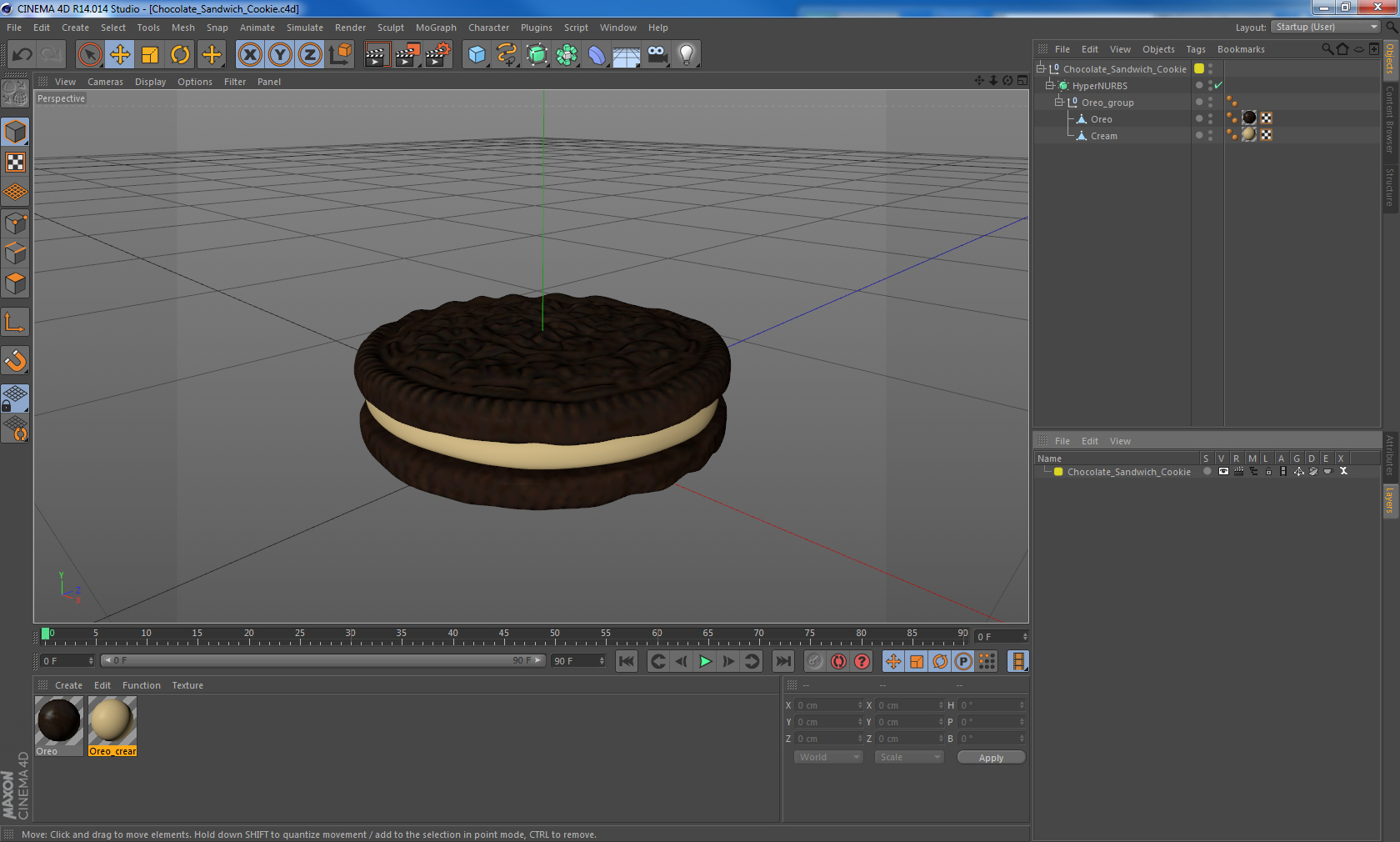The image size is (1400, 842).
Task: Render to Picture Viewer
Action: (407, 55)
